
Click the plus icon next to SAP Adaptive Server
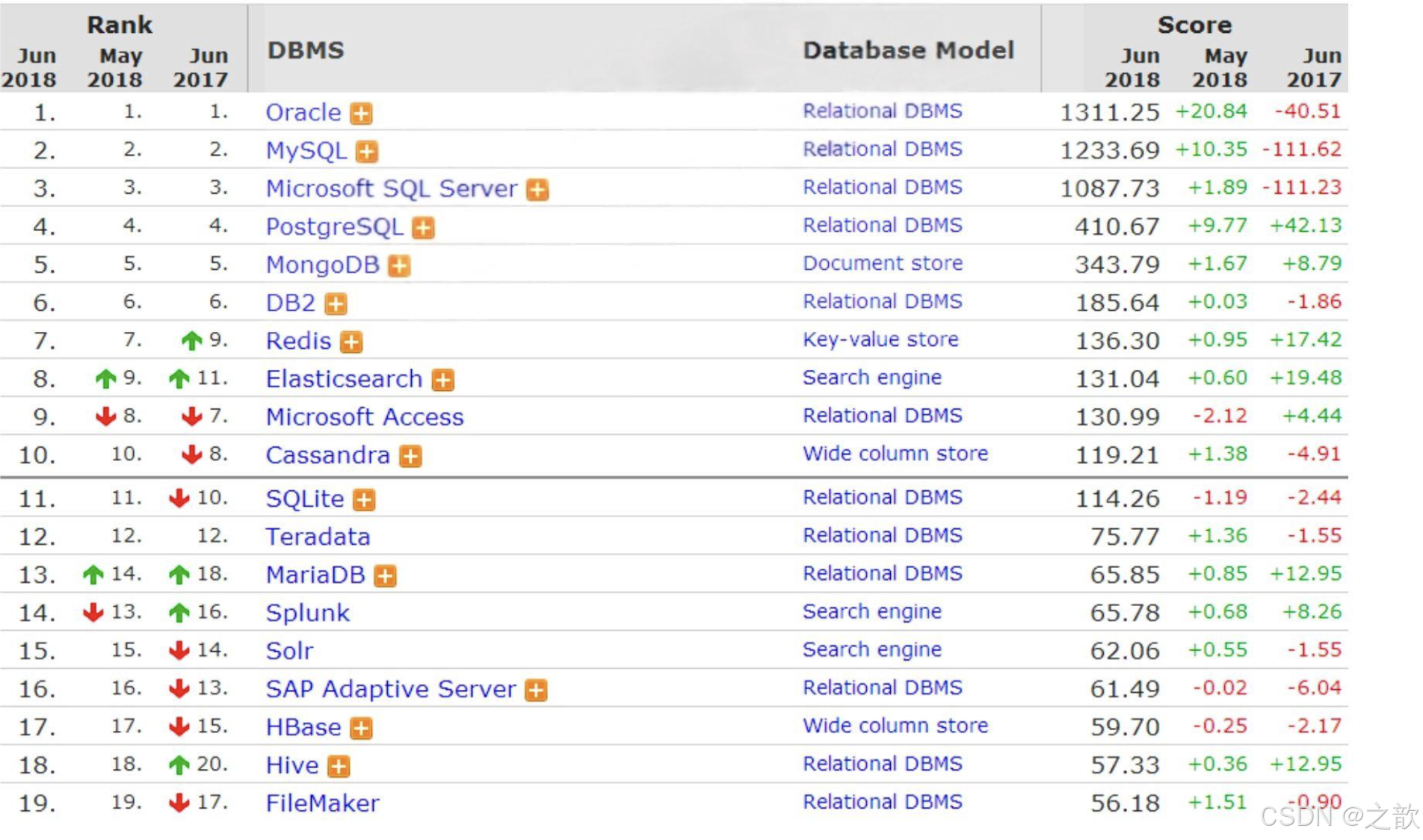(537, 691)
